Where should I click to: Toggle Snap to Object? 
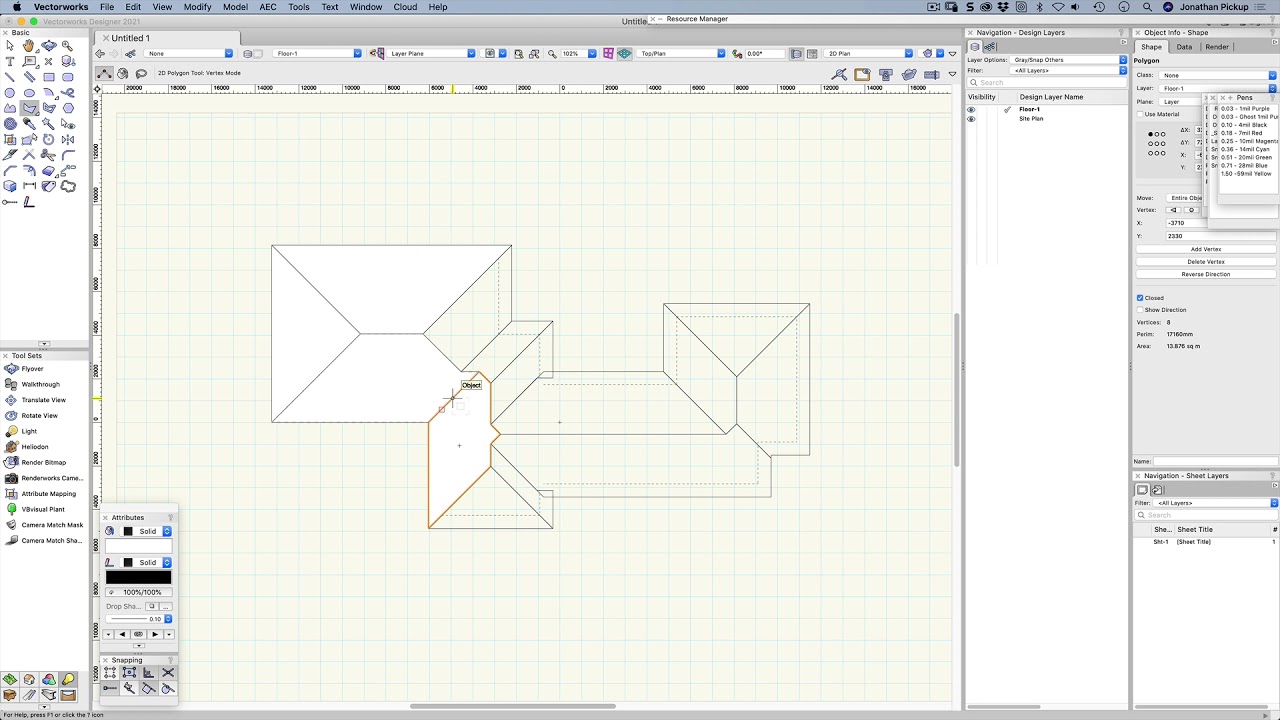point(129,672)
